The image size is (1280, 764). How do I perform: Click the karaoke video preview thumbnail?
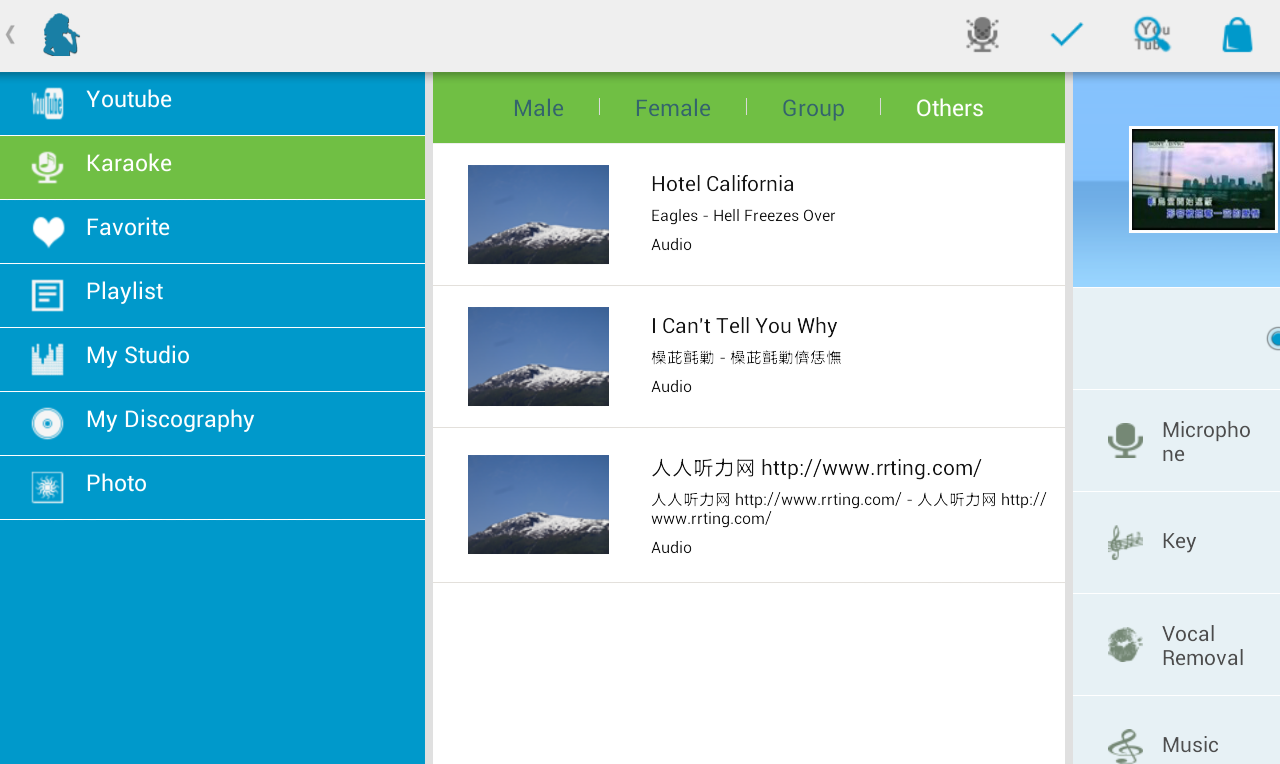pyautogui.click(x=1203, y=180)
